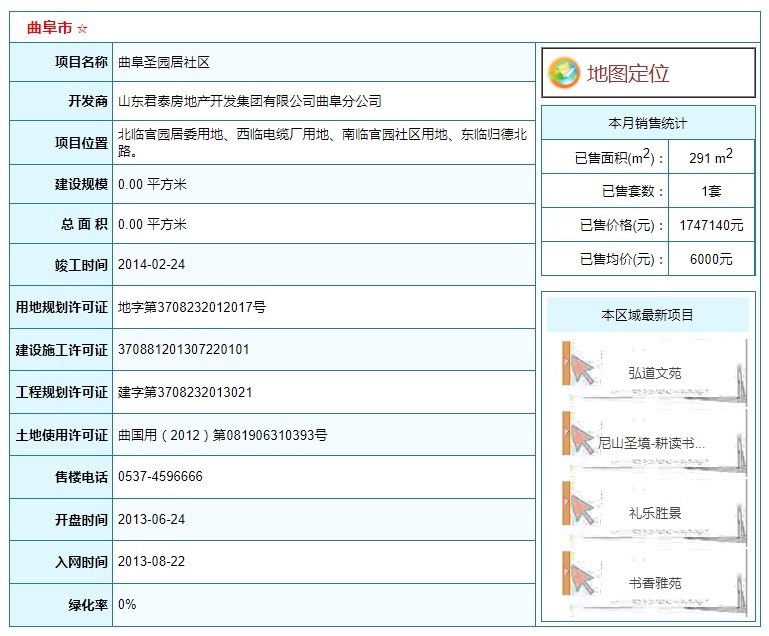Click the 已售面积(m2) label

[619, 157]
